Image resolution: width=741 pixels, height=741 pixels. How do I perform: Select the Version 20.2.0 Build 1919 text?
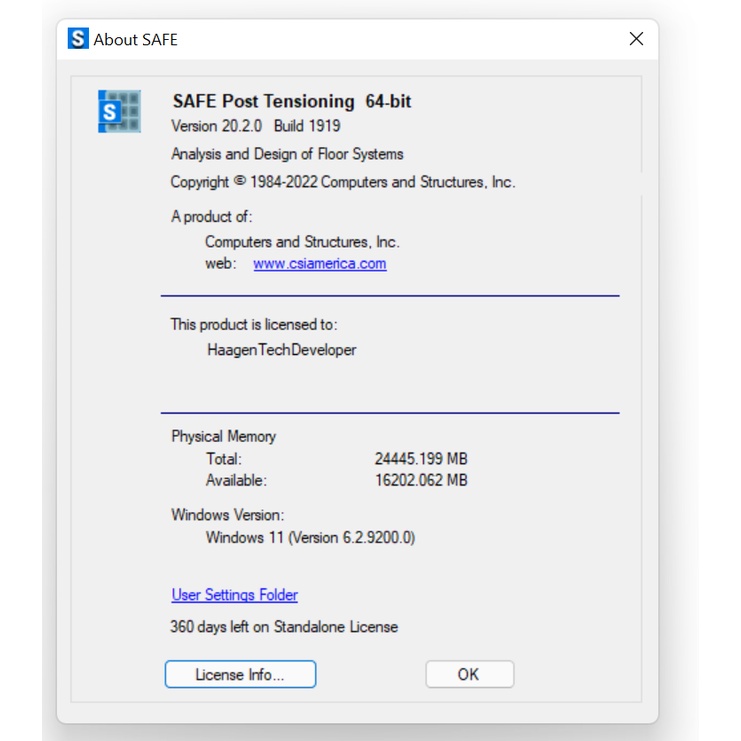point(256,126)
